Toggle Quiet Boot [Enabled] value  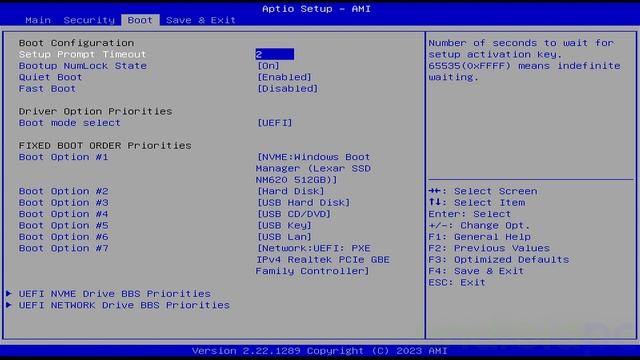pos(284,77)
